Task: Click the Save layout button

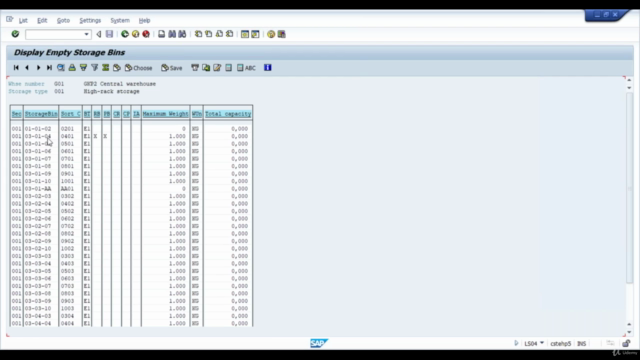Action: coord(171,68)
